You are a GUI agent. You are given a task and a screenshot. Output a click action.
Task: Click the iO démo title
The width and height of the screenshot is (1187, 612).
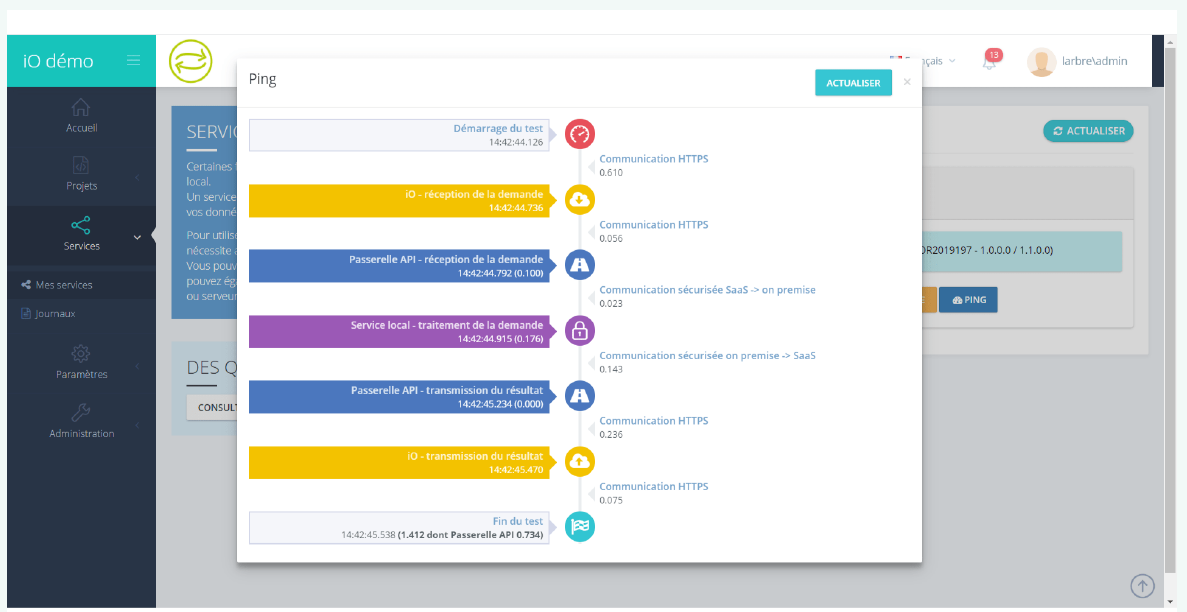pyautogui.click(x=58, y=61)
